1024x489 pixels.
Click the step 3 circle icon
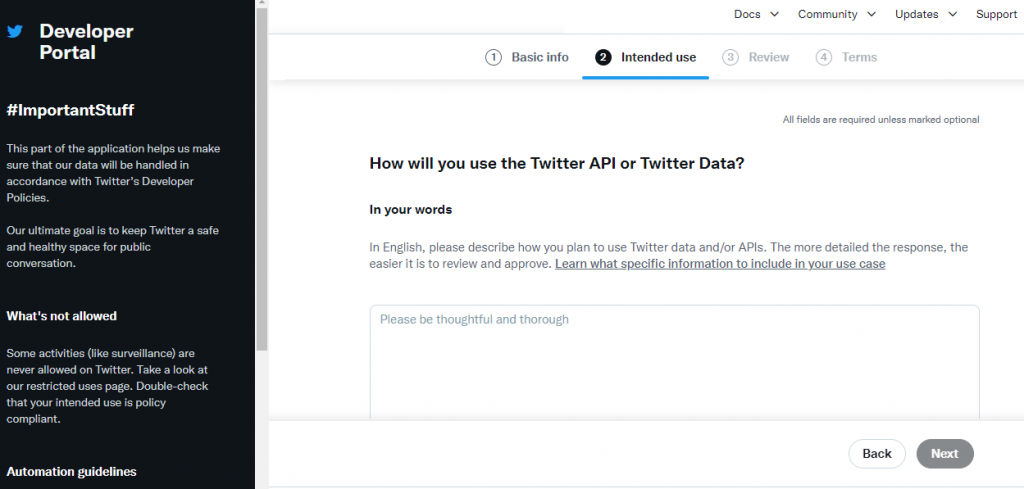(x=730, y=57)
